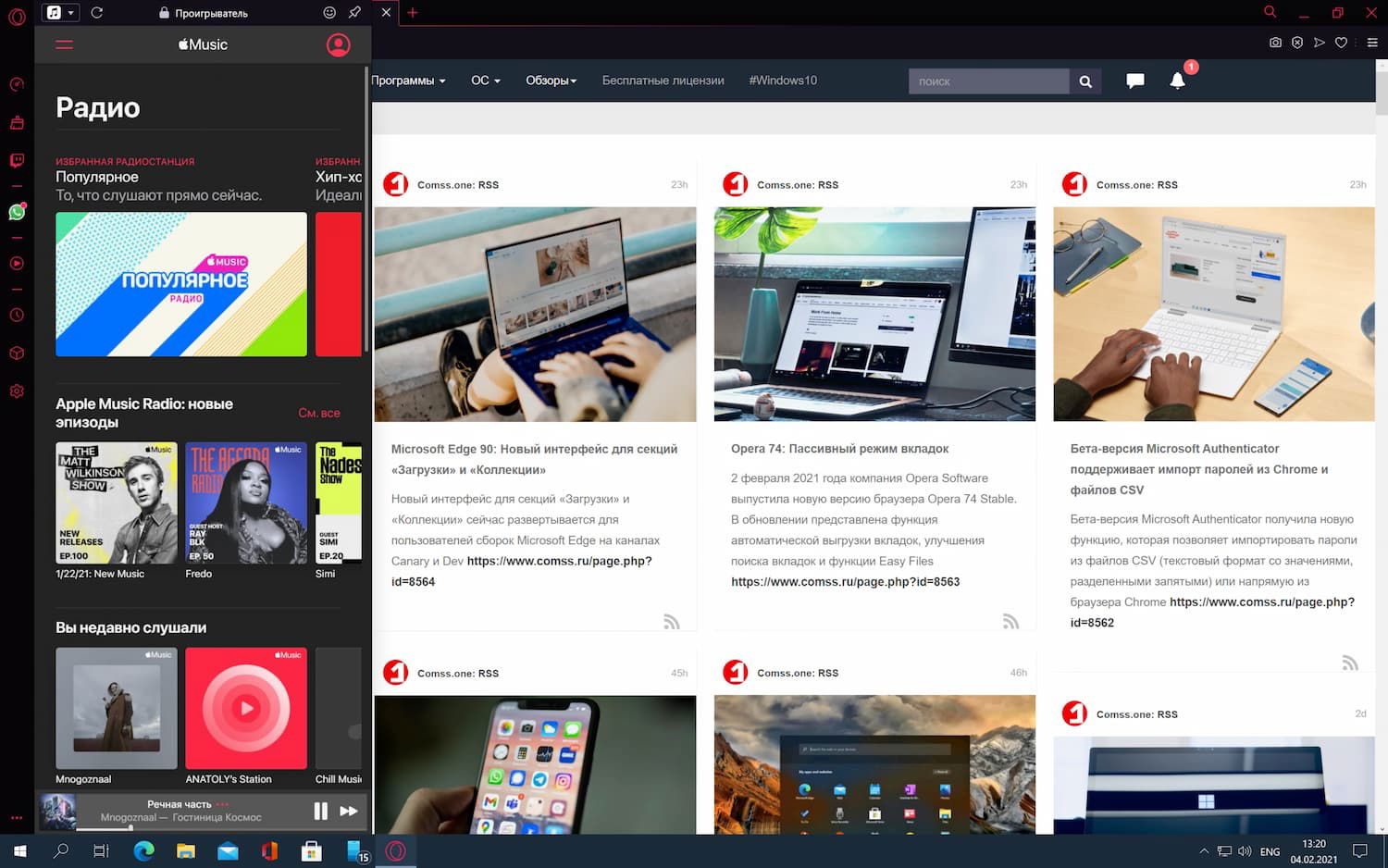Open Бесплатные лицензии menu item
This screenshot has height=868, width=1388.
click(x=663, y=81)
